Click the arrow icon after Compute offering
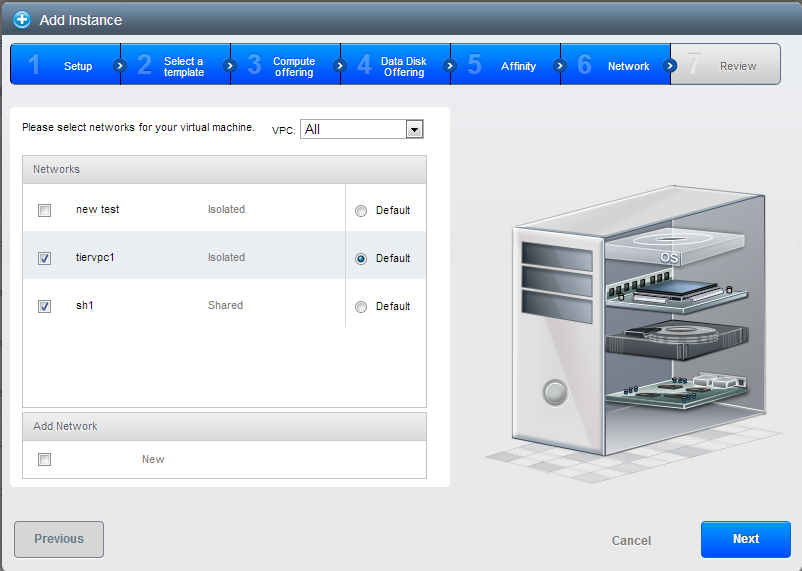The width and height of the screenshot is (802, 571). 340,65
